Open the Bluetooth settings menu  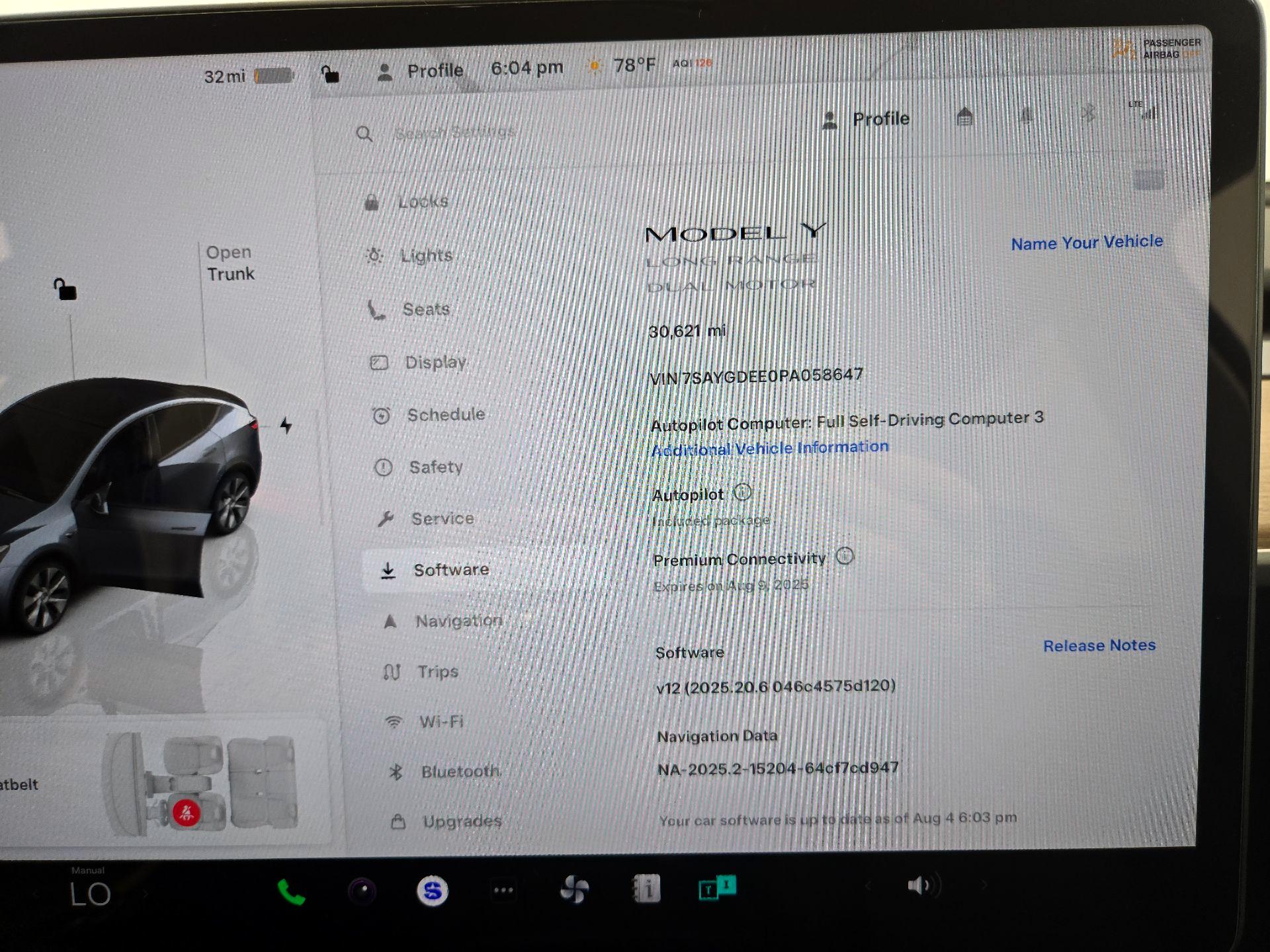444,772
